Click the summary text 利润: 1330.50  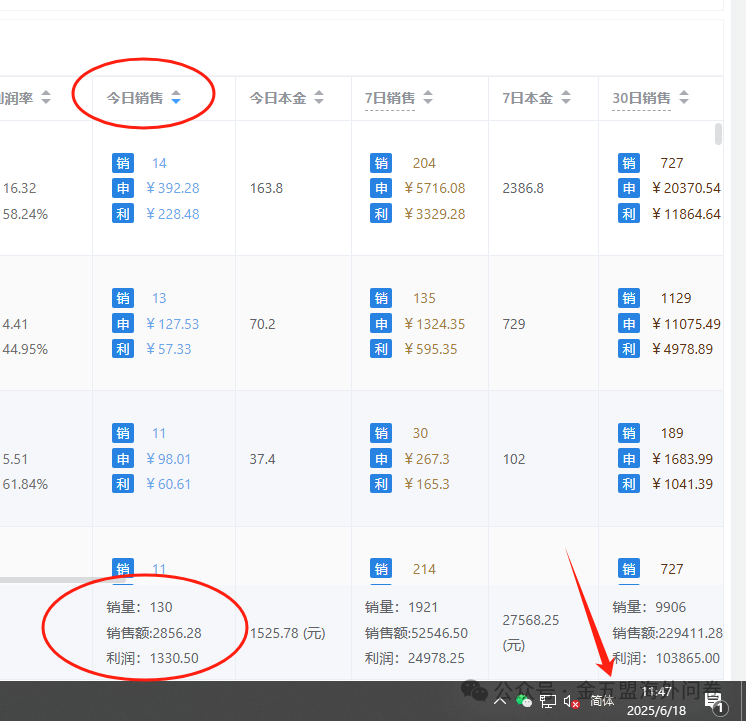point(152,658)
